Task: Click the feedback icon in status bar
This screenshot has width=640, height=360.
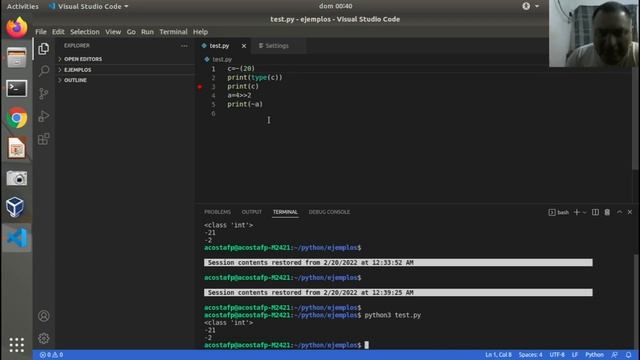Action: point(614,355)
